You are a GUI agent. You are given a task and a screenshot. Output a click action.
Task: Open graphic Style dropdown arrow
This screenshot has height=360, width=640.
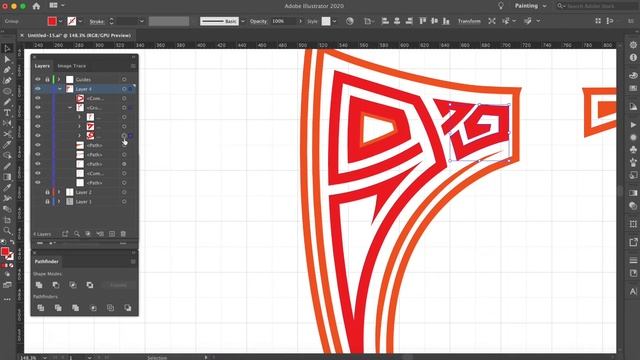click(x=334, y=21)
